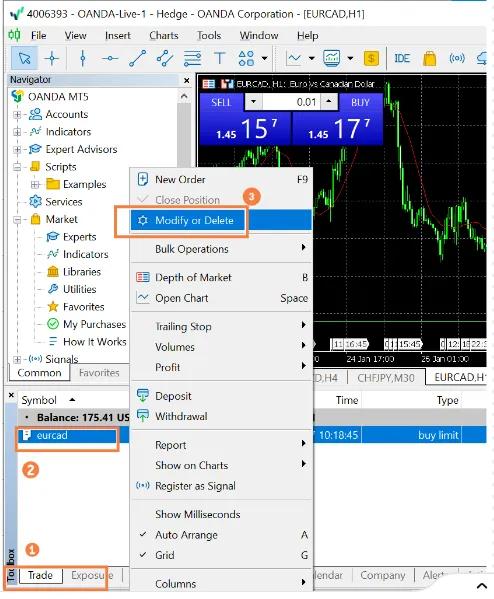Decrease volume with down arrow
The height and width of the screenshot is (599, 494).
tap(253, 102)
